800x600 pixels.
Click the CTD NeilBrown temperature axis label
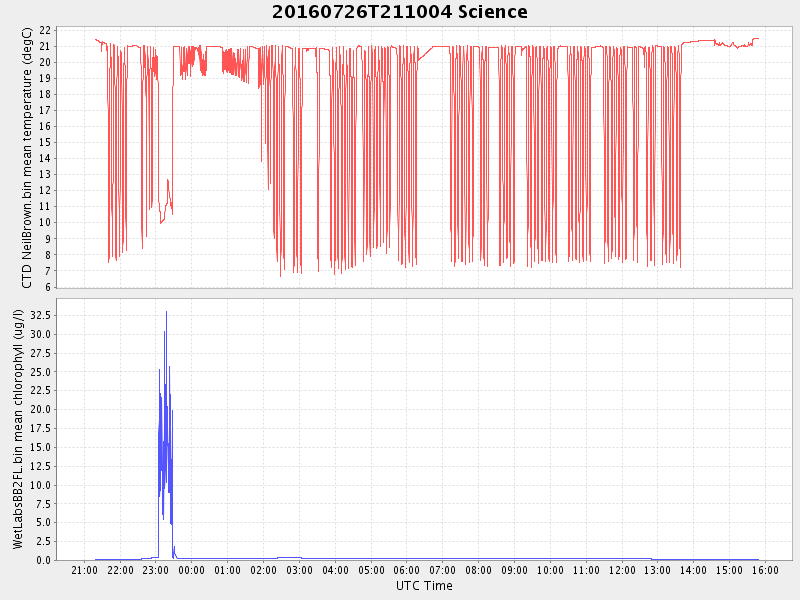[27, 157]
